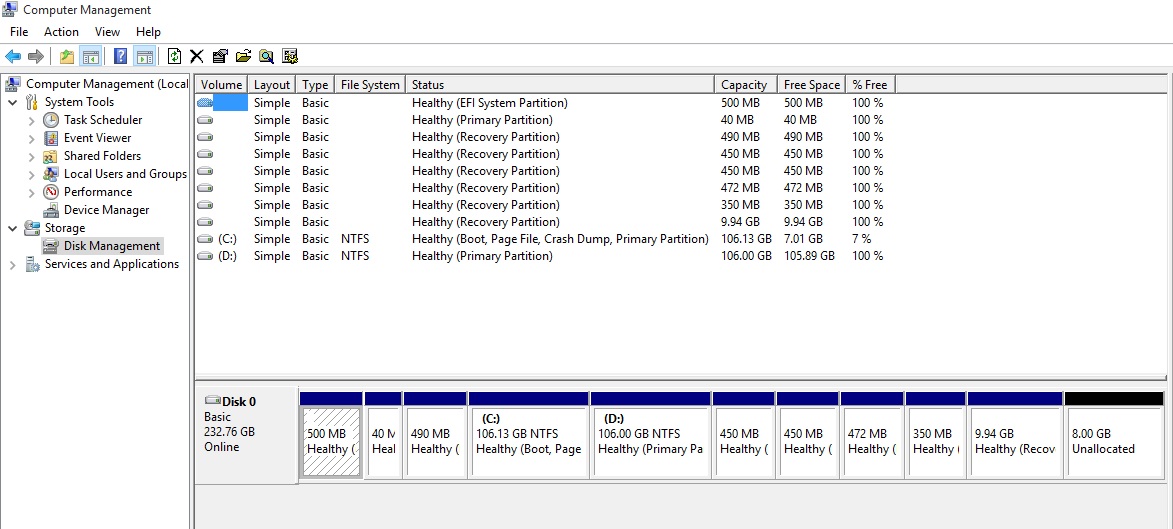Click the Back arrow toolbar icon
This screenshot has height=529, width=1173.
click(x=13, y=56)
